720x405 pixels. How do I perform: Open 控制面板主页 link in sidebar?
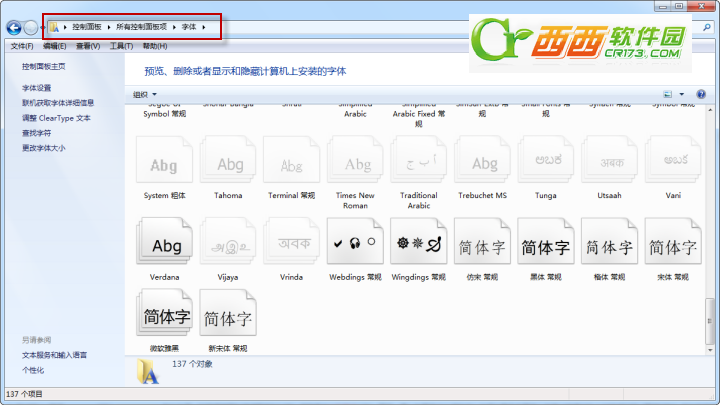click(x=44, y=67)
